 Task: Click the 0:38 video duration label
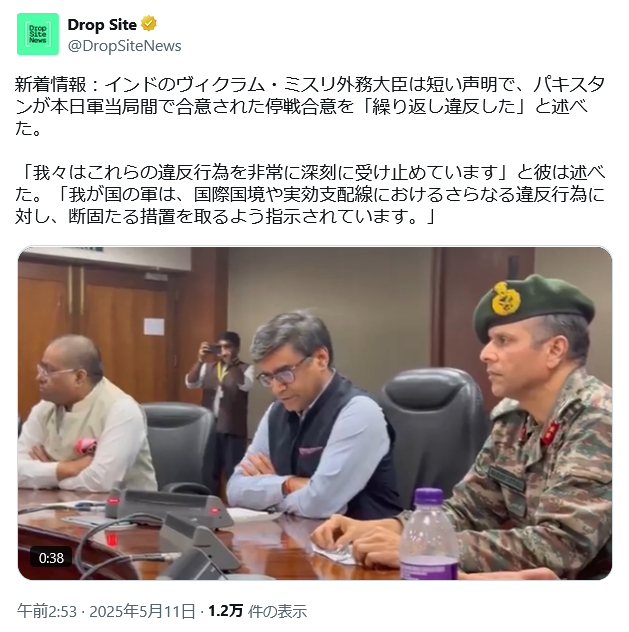(51, 558)
